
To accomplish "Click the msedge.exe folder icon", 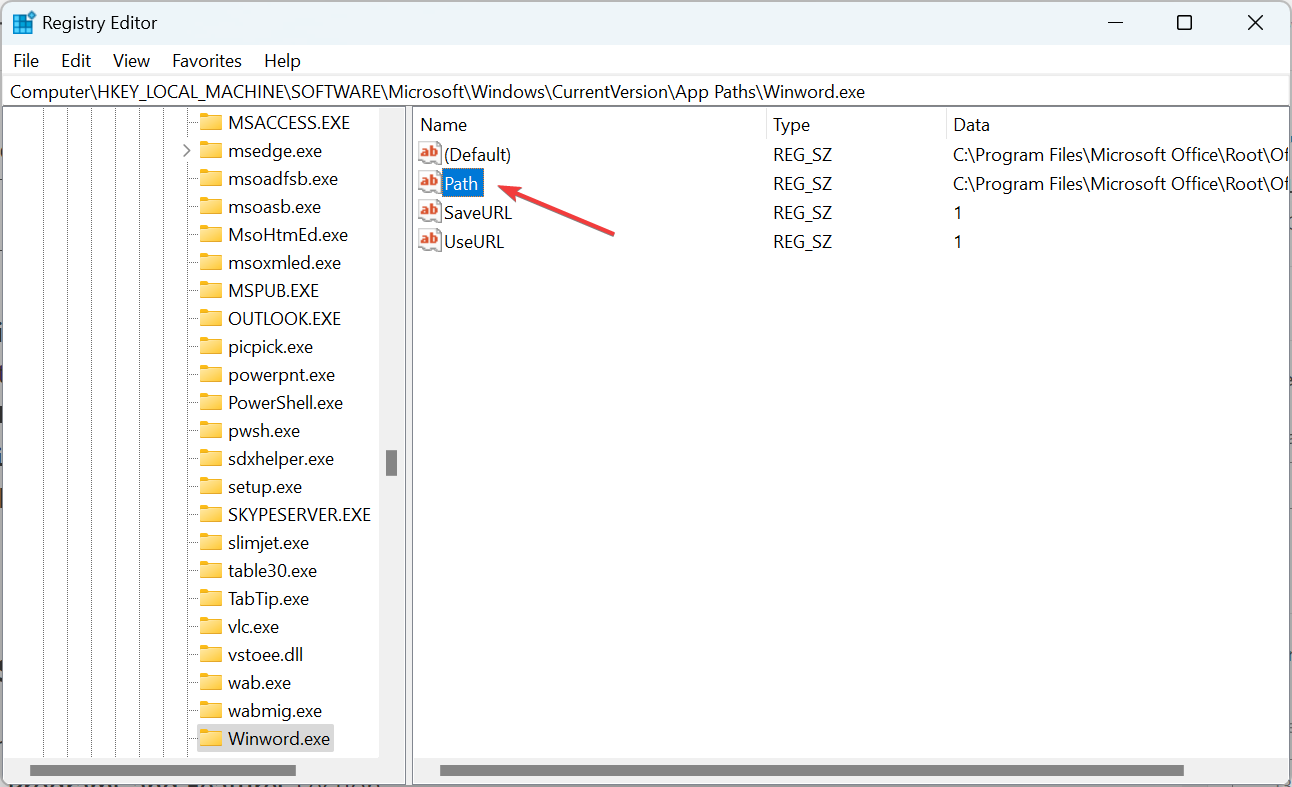I will click(210, 151).
